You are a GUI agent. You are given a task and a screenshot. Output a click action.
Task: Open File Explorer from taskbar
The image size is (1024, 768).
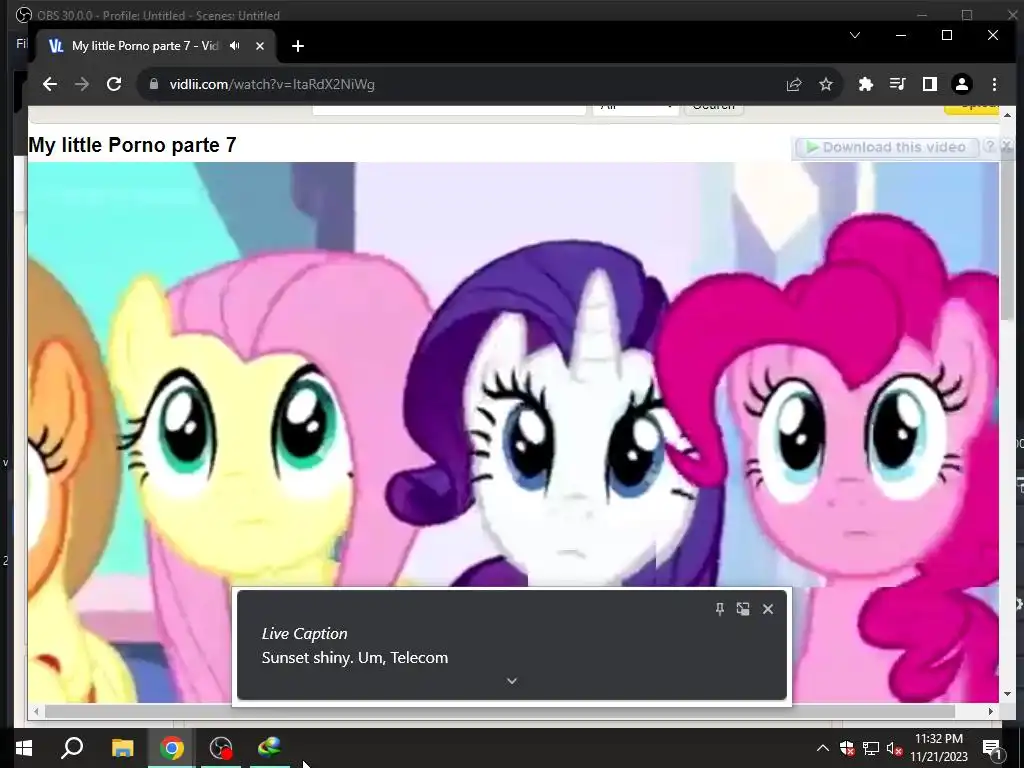point(122,748)
